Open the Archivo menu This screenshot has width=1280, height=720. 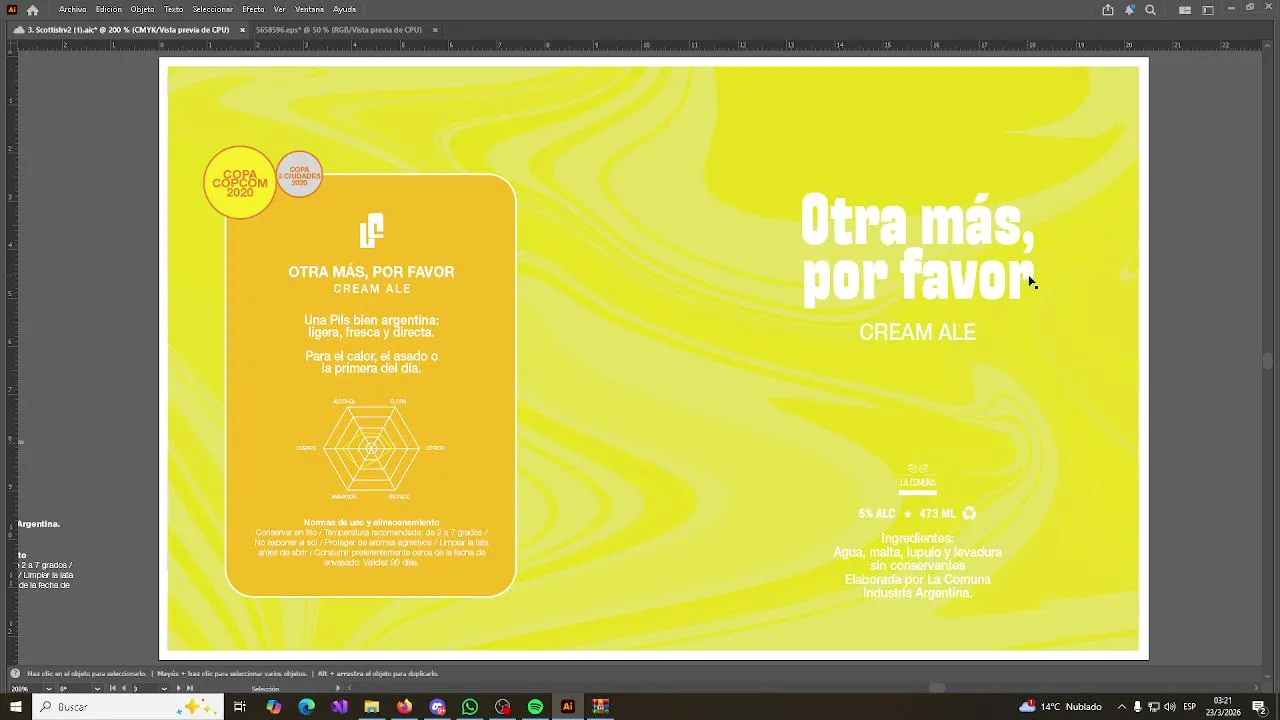tap(72, 9)
